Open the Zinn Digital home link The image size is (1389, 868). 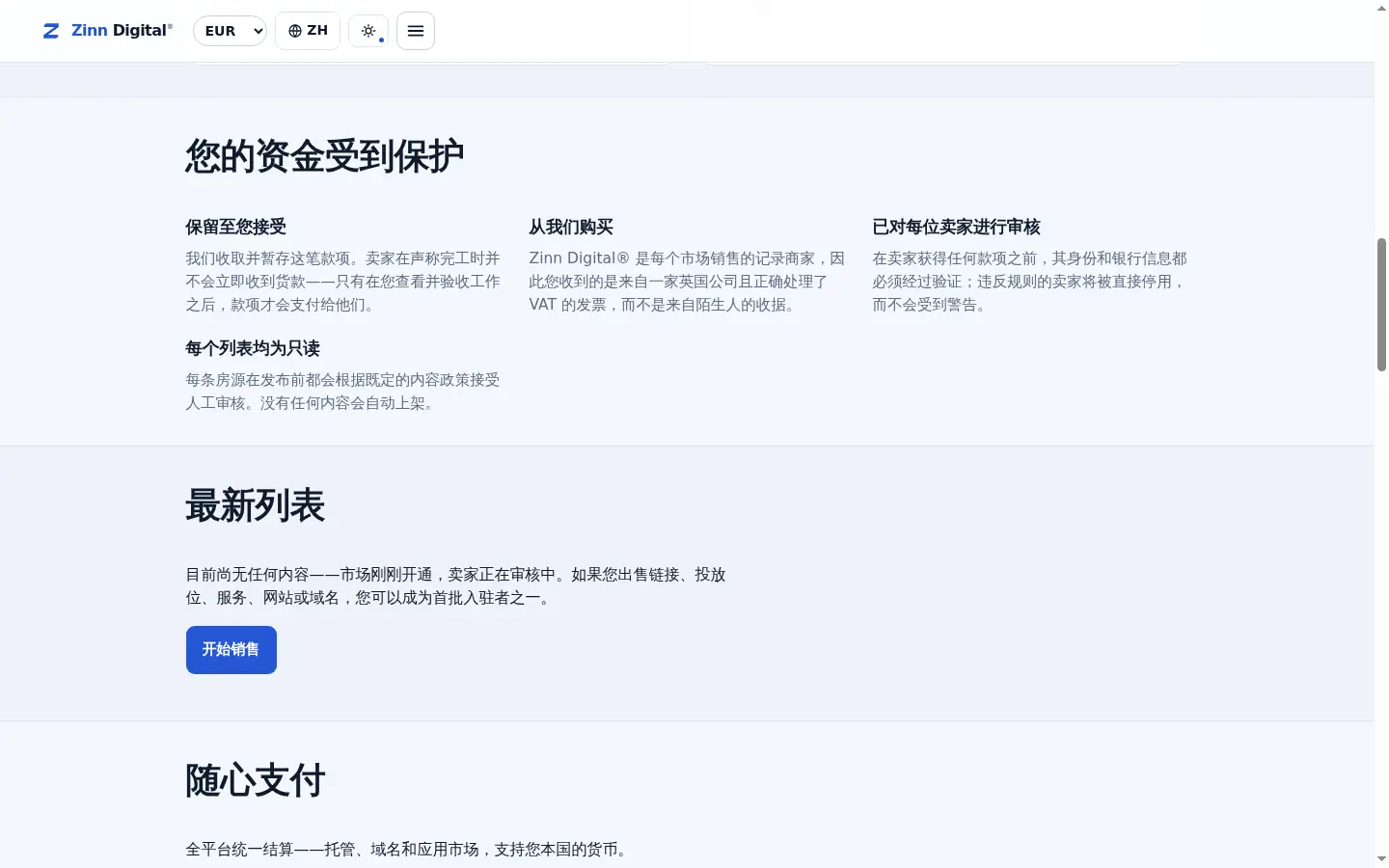(108, 31)
